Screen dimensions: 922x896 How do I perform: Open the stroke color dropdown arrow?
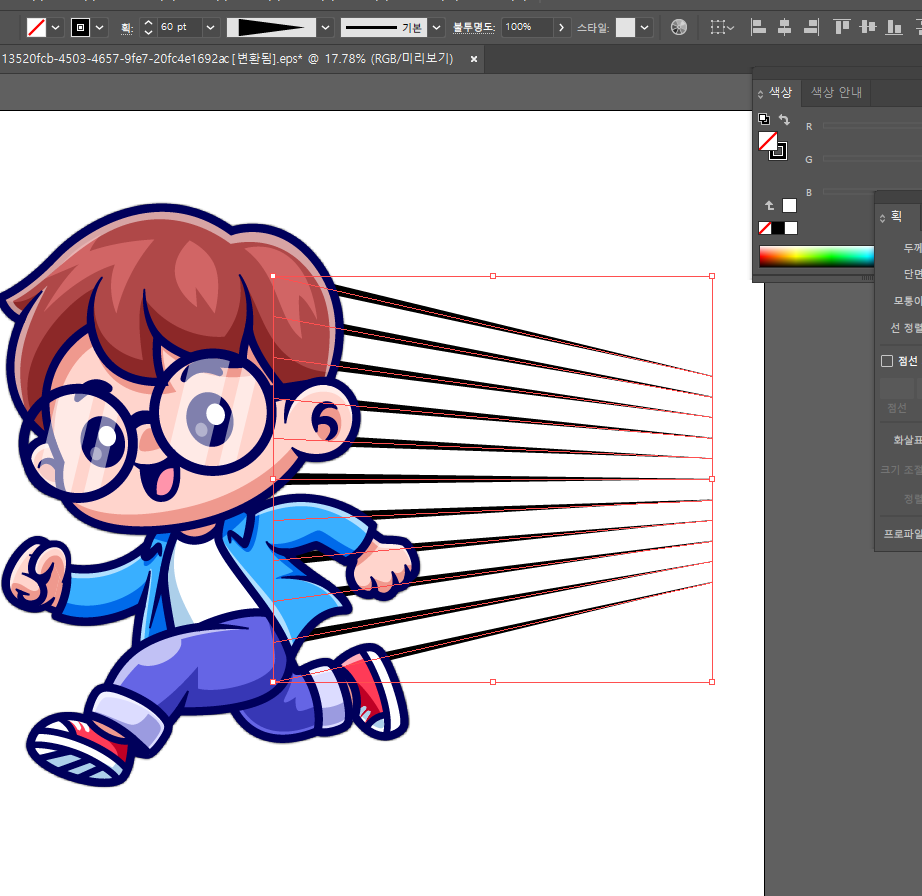click(100, 28)
